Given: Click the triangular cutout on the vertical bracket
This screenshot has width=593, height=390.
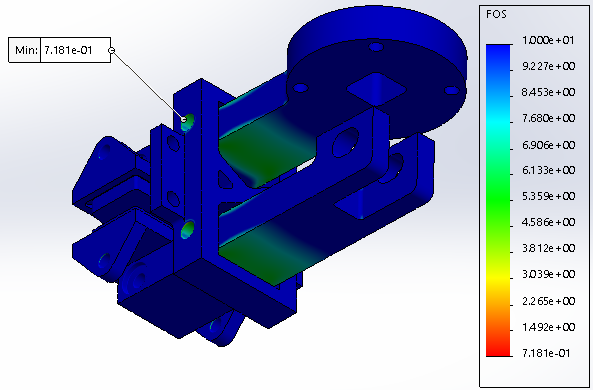Looking at the screenshot, I should point(225,180).
